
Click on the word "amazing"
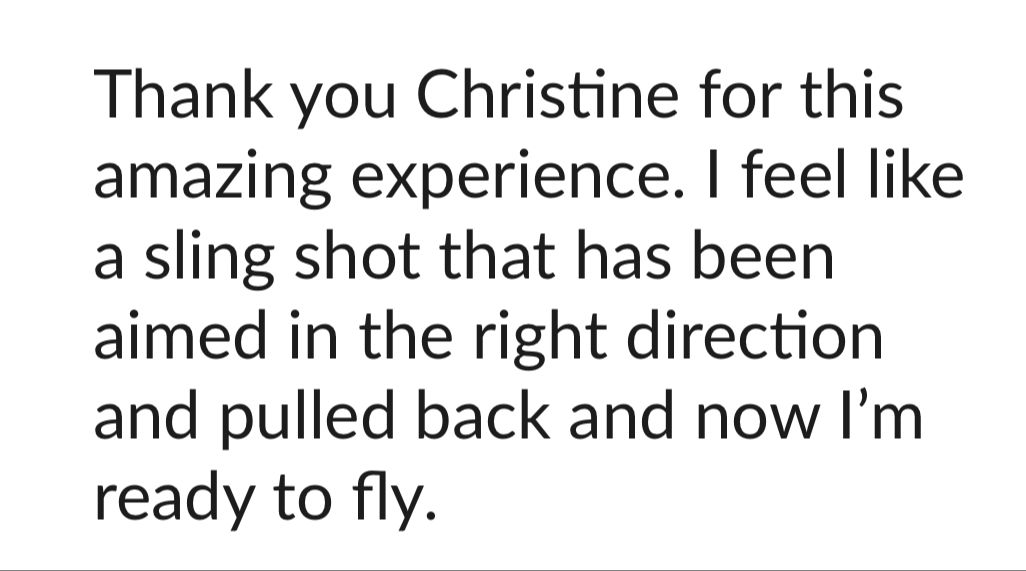(x=213, y=179)
